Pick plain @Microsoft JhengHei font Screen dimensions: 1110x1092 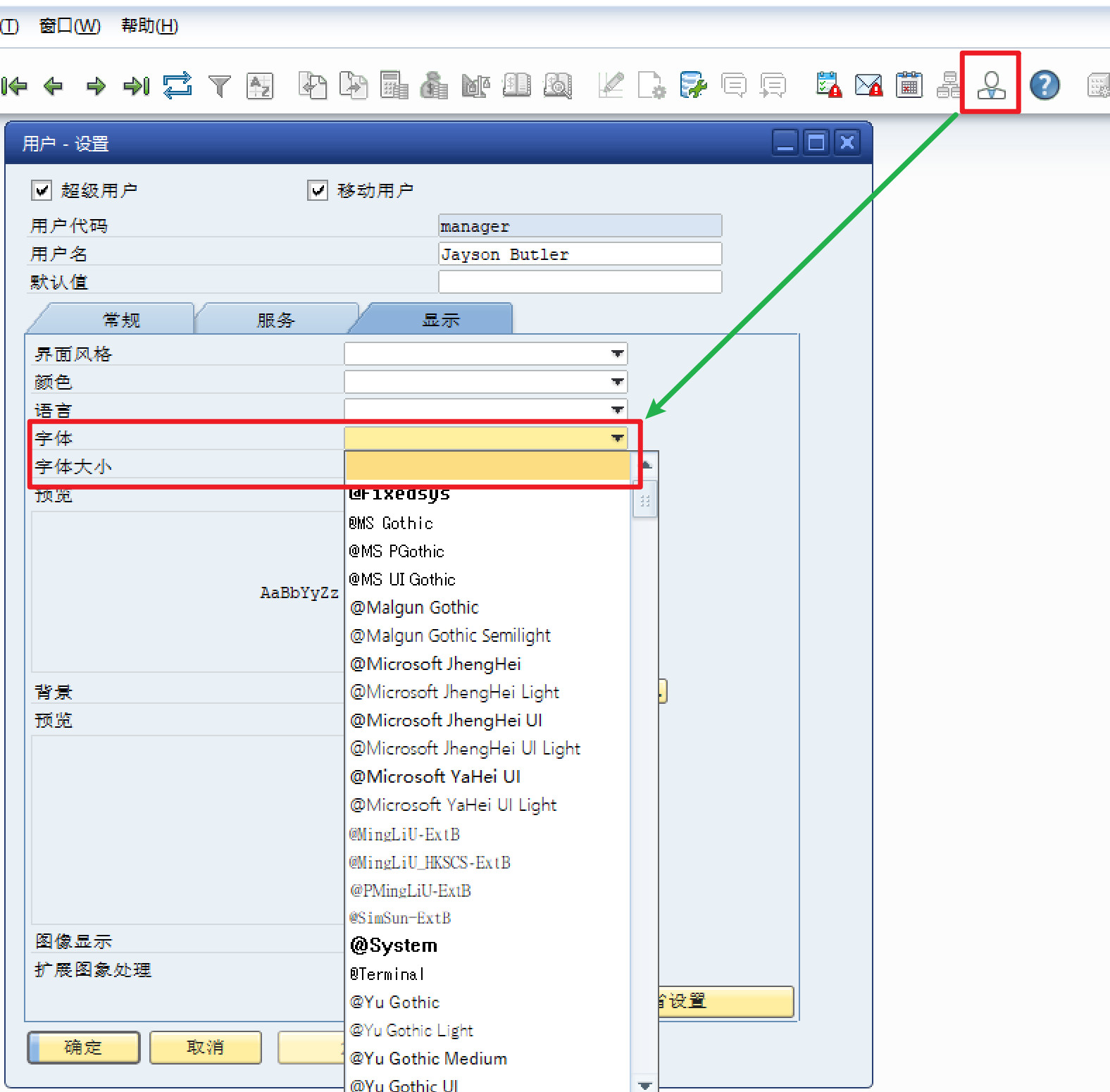pyautogui.click(x=487, y=664)
